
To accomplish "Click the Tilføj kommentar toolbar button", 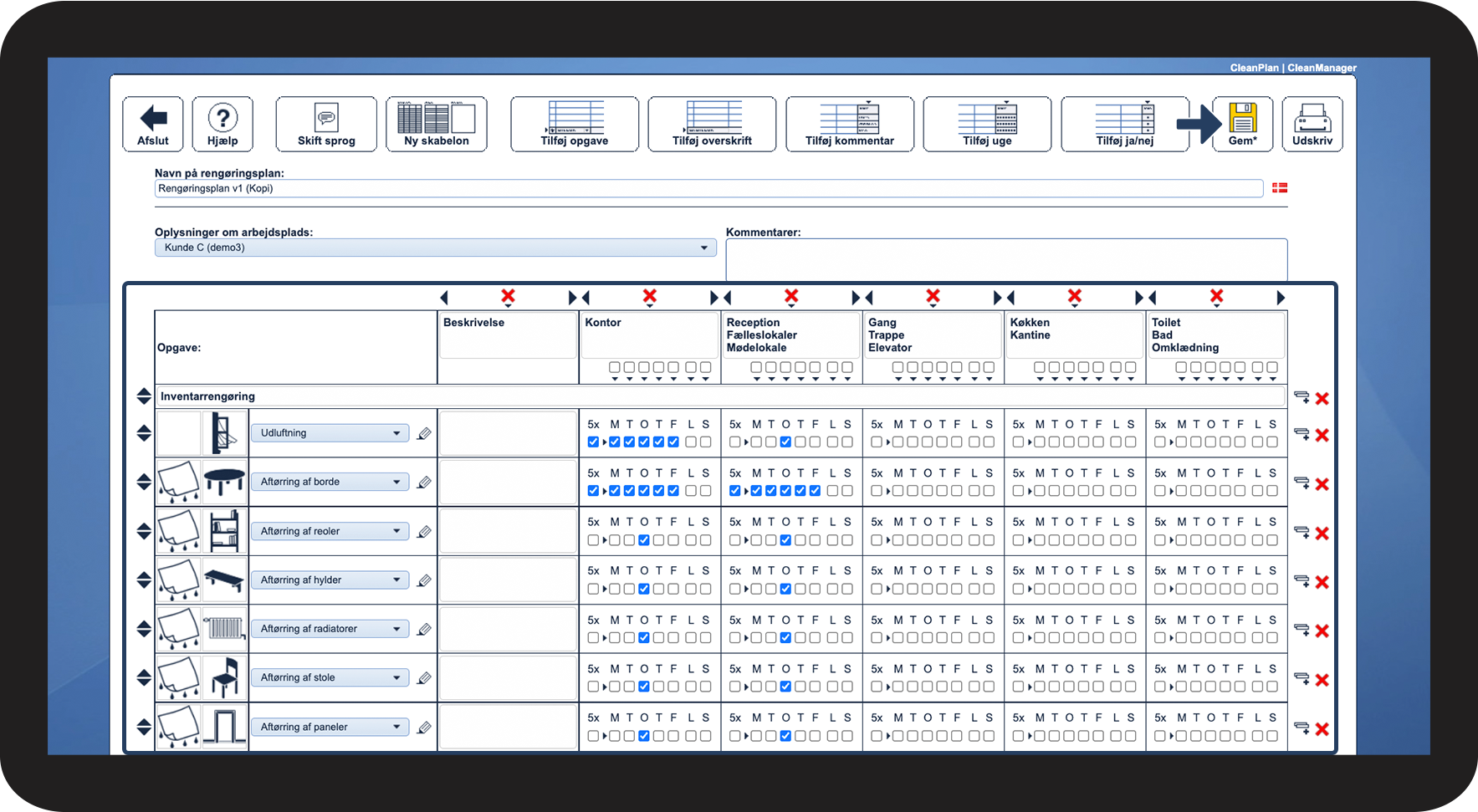I will tap(849, 124).
